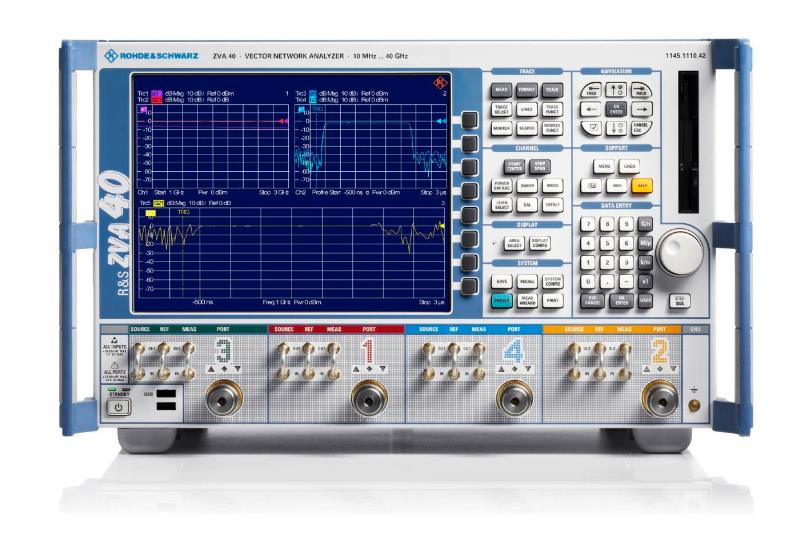Tap the down arrow navigation key
The image size is (807, 560).
point(616,128)
